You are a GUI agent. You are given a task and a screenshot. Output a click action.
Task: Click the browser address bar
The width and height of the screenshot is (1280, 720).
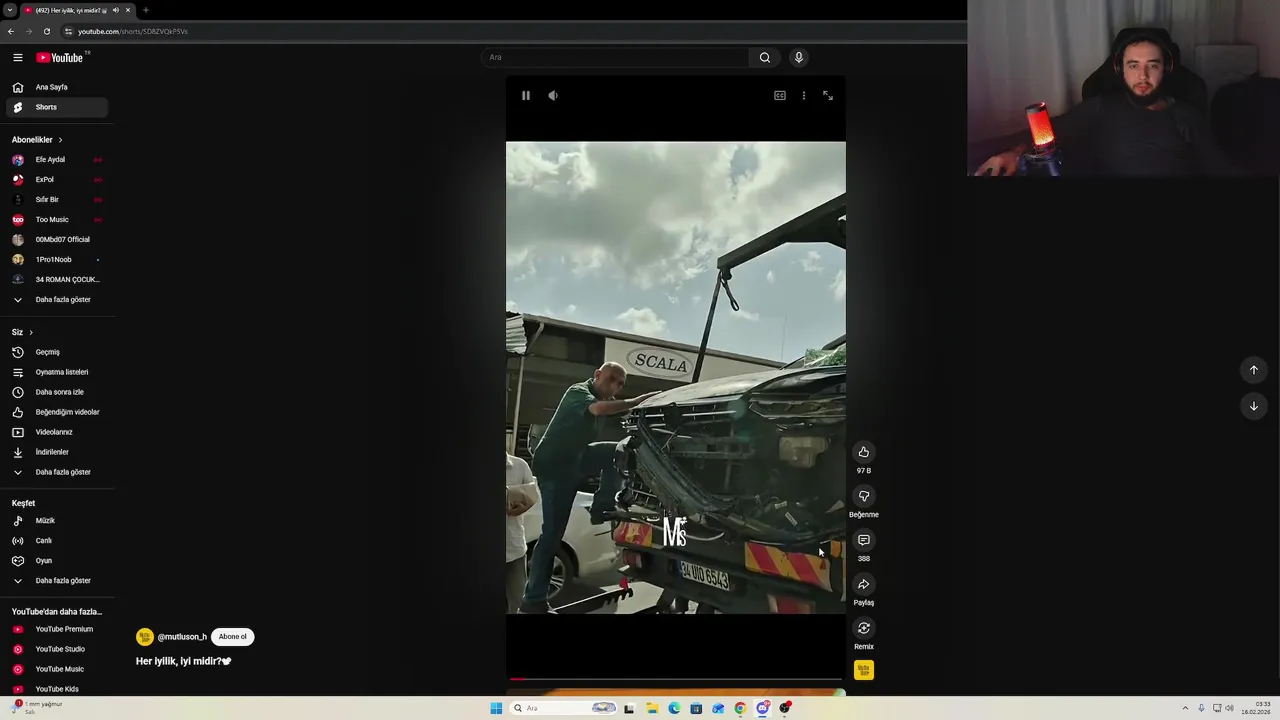(x=510, y=31)
